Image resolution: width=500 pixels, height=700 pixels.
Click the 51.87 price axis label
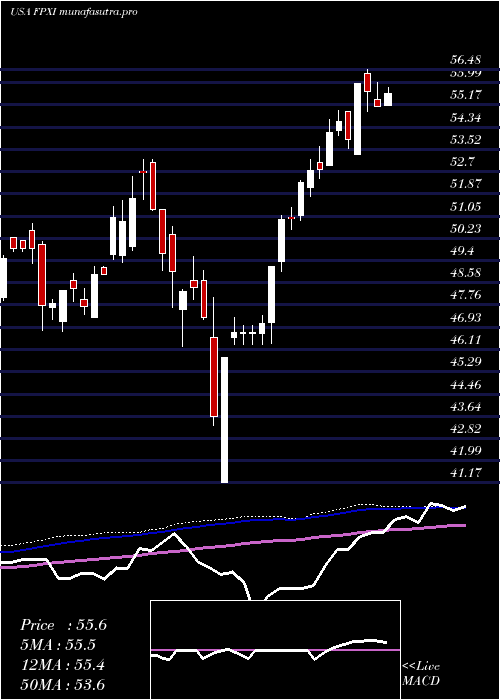(x=465, y=184)
